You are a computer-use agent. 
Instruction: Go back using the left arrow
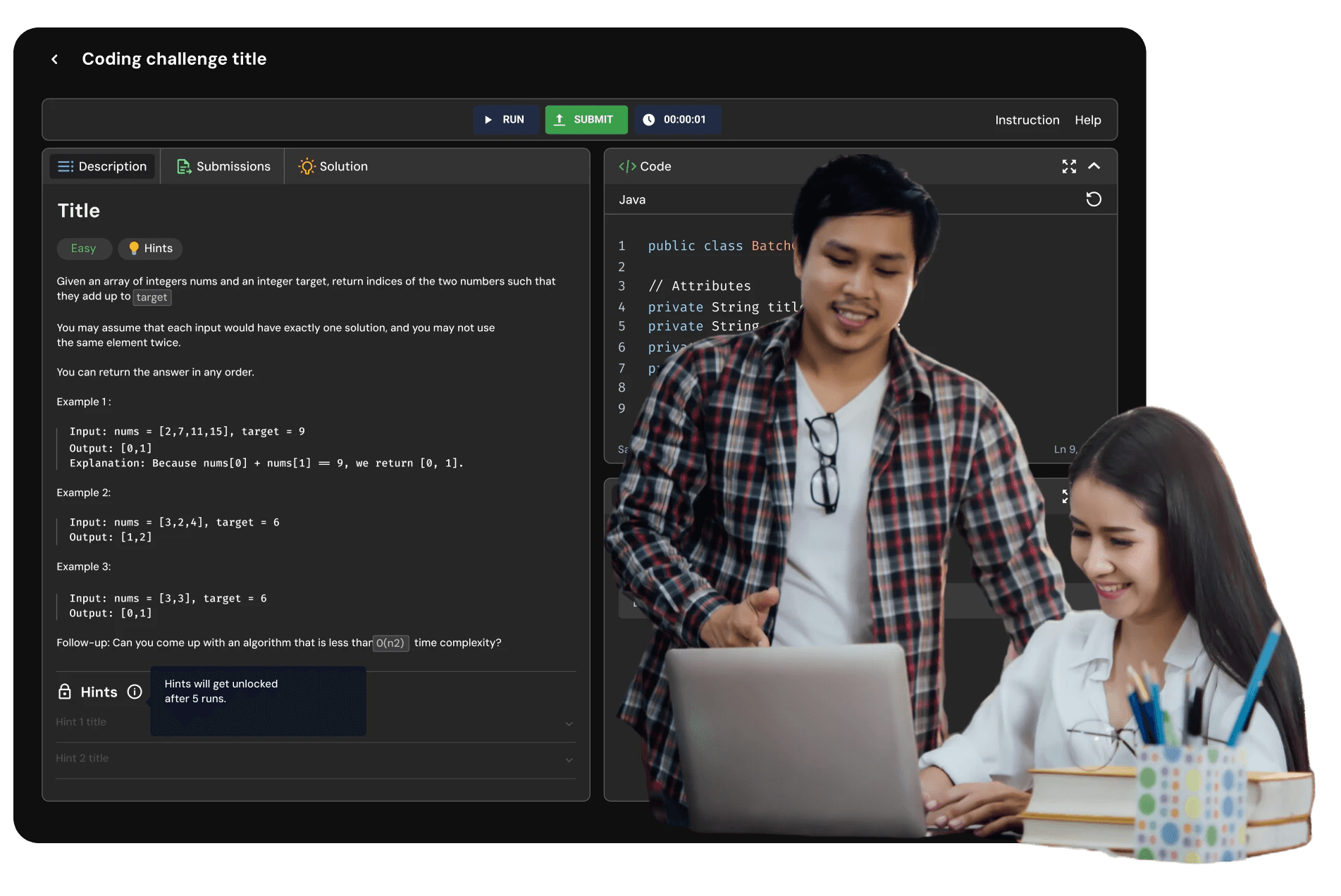[55, 59]
